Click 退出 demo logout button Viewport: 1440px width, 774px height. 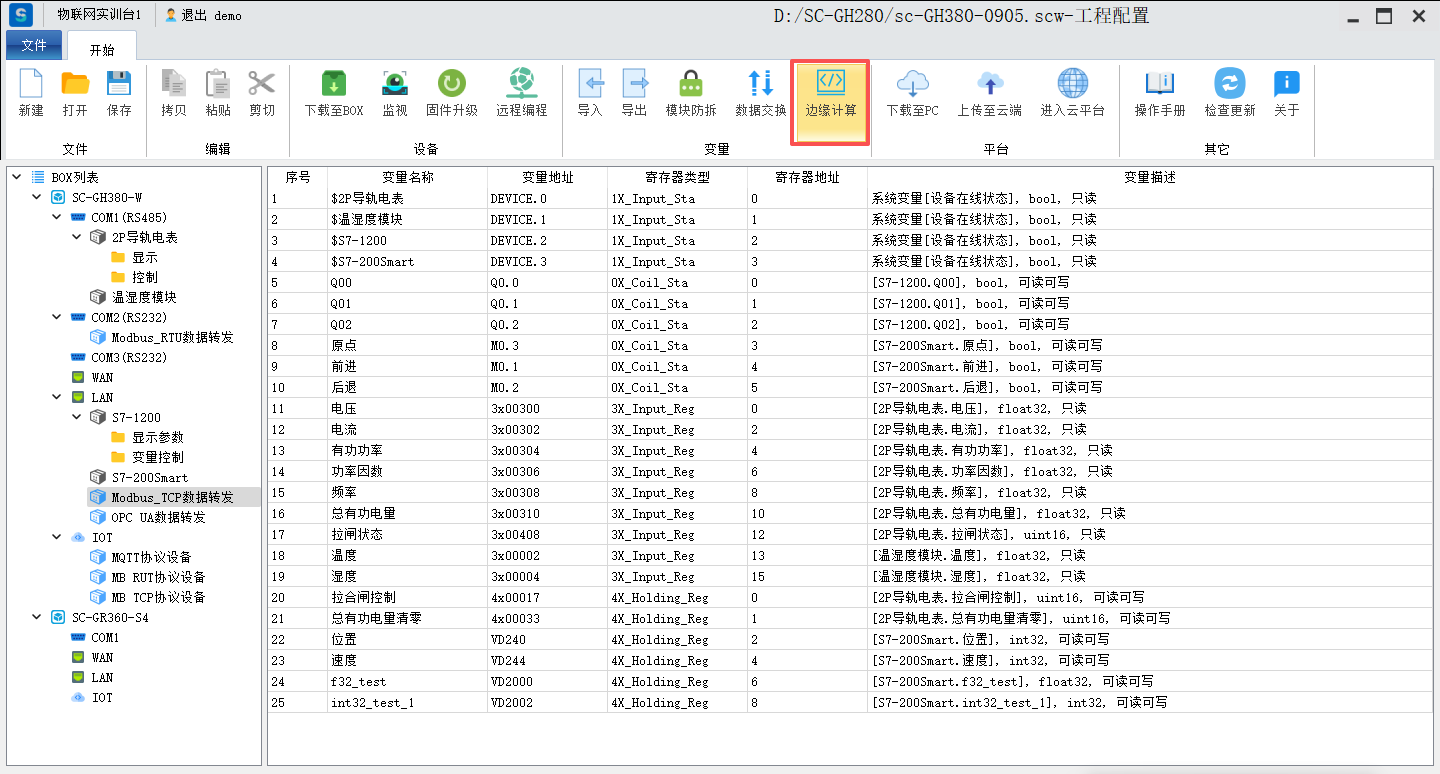tap(203, 16)
